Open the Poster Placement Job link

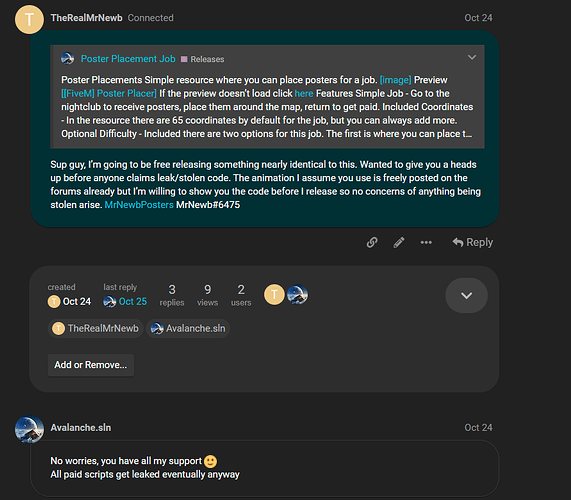pyautogui.click(x=128, y=59)
